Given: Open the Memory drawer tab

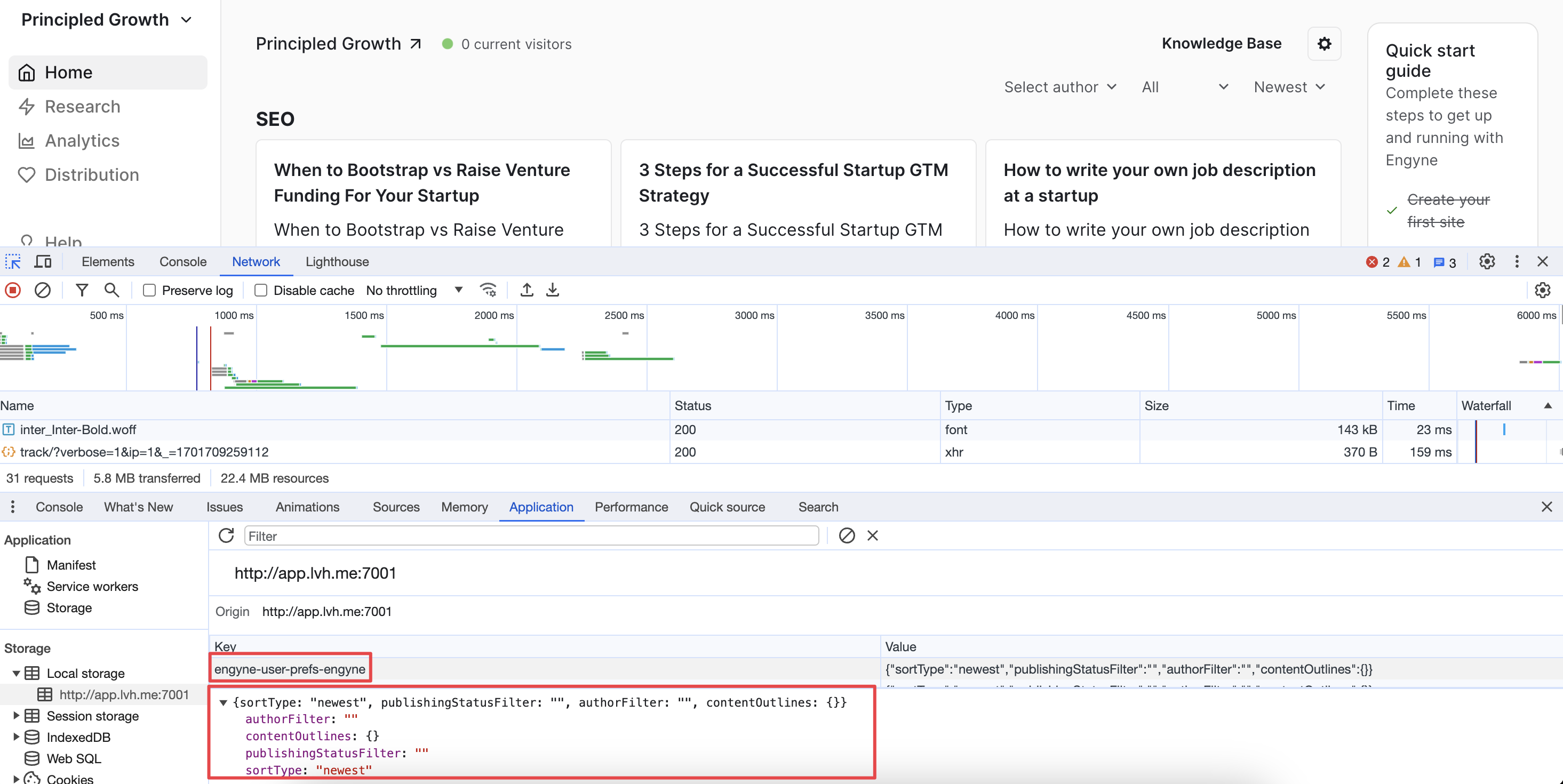Looking at the screenshot, I should point(464,507).
